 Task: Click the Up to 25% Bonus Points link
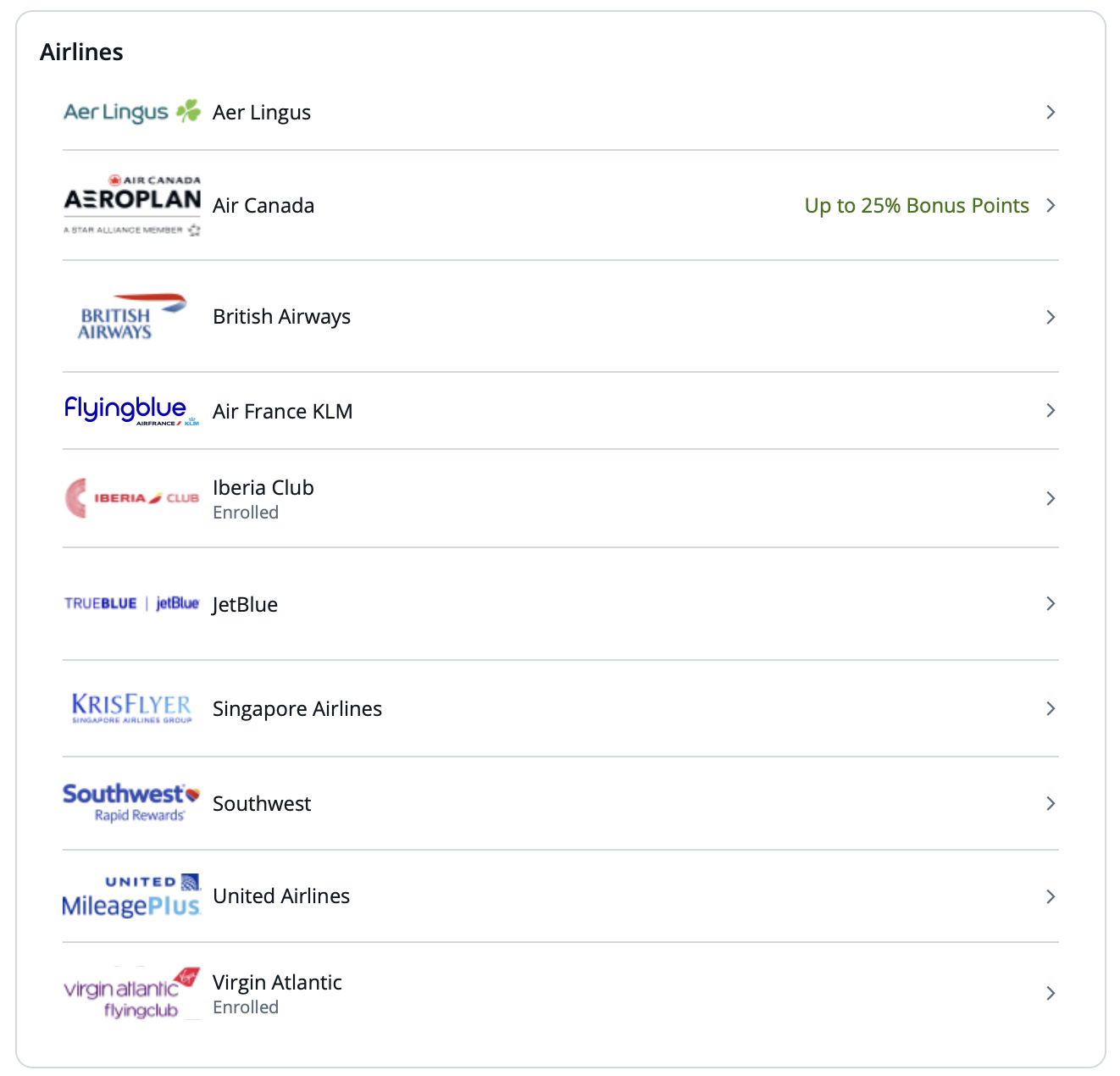click(x=917, y=205)
